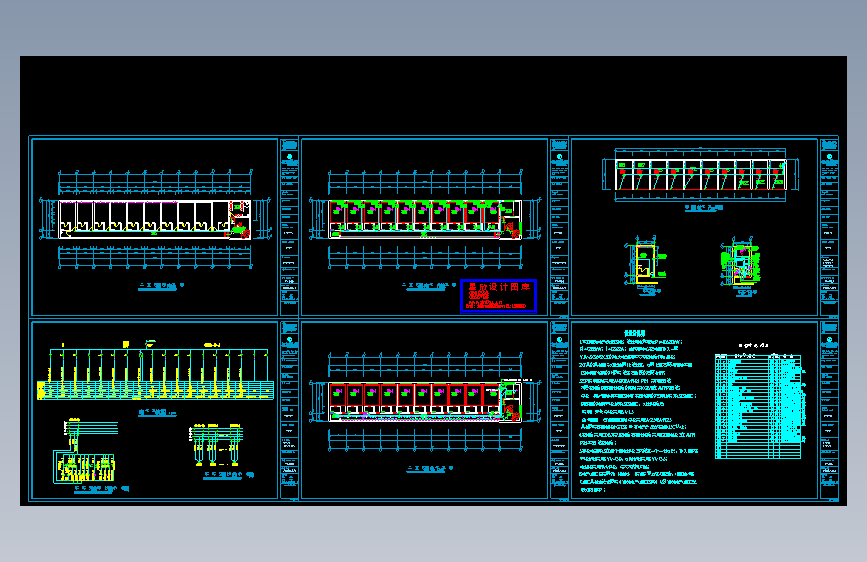Image resolution: width=867 pixels, height=562 pixels.
Task: Click the design notes text block
Action: pos(638,412)
